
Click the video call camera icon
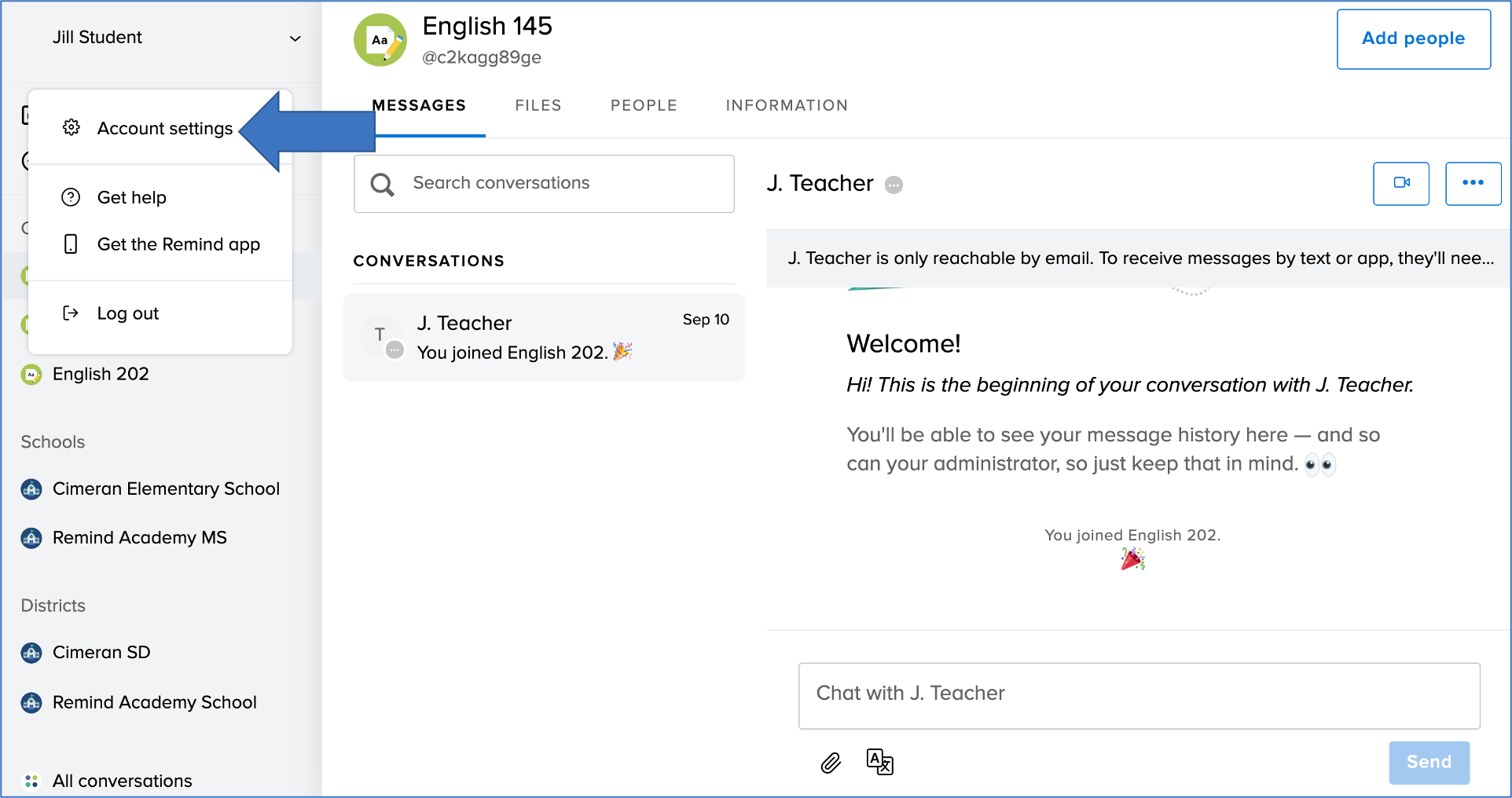1400,183
